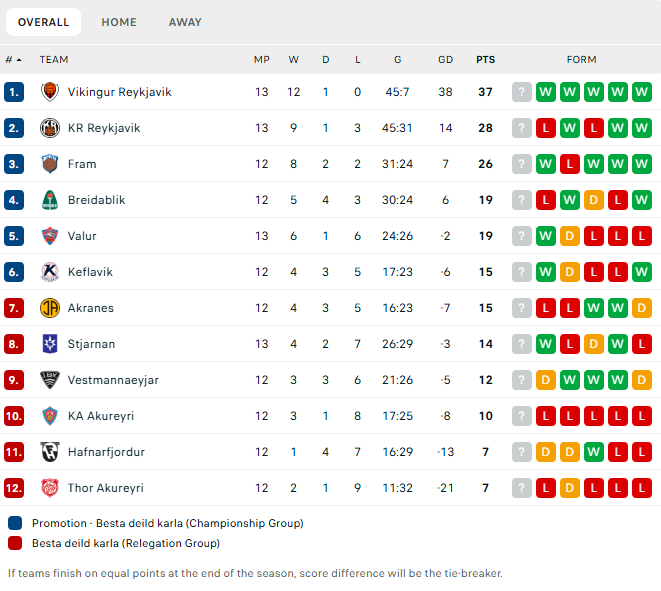Screen dimensions: 661x591
Task: Click the Thor Akureyri red crest
Action: (50, 488)
